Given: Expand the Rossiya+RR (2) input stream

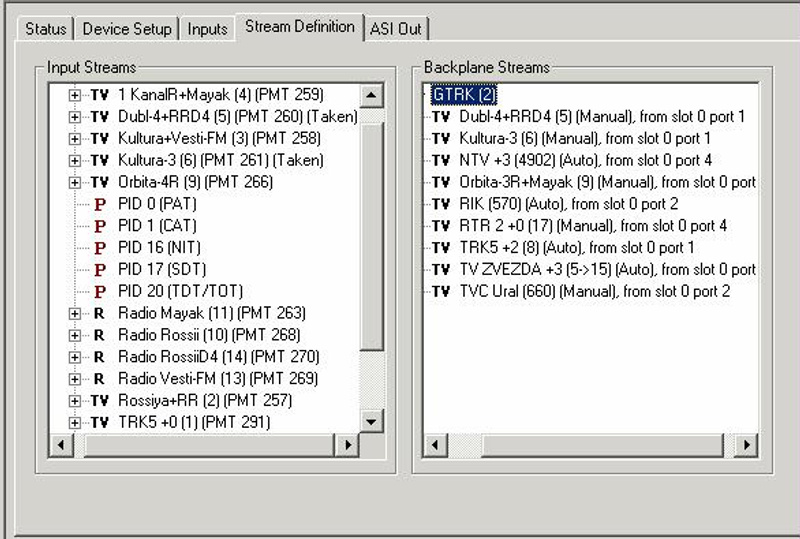Looking at the screenshot, I should (74, 401).
